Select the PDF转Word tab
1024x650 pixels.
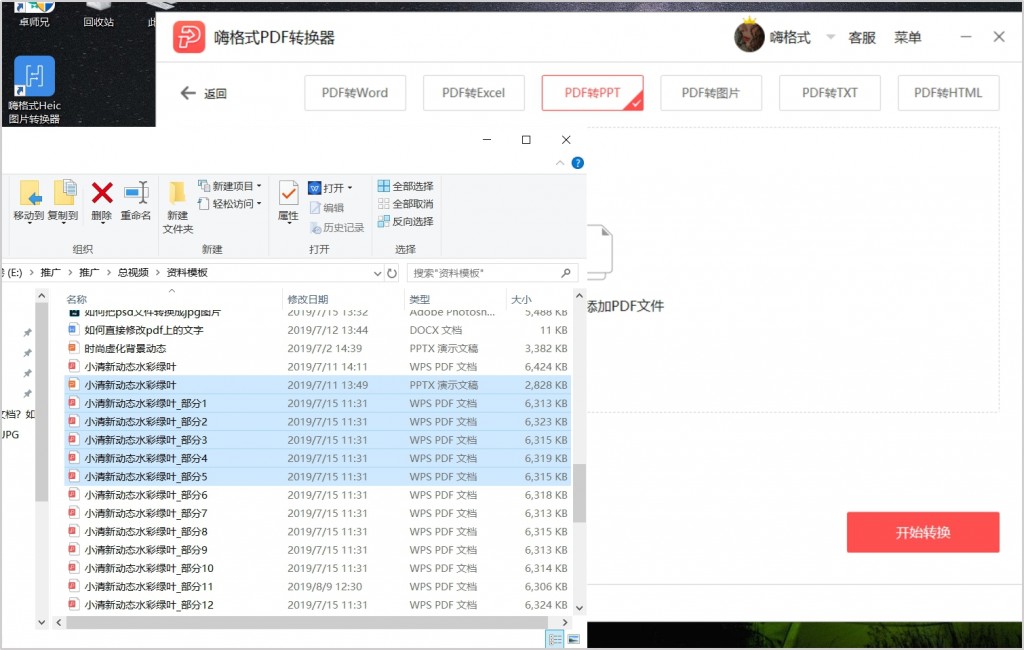(x=355, y=93)
